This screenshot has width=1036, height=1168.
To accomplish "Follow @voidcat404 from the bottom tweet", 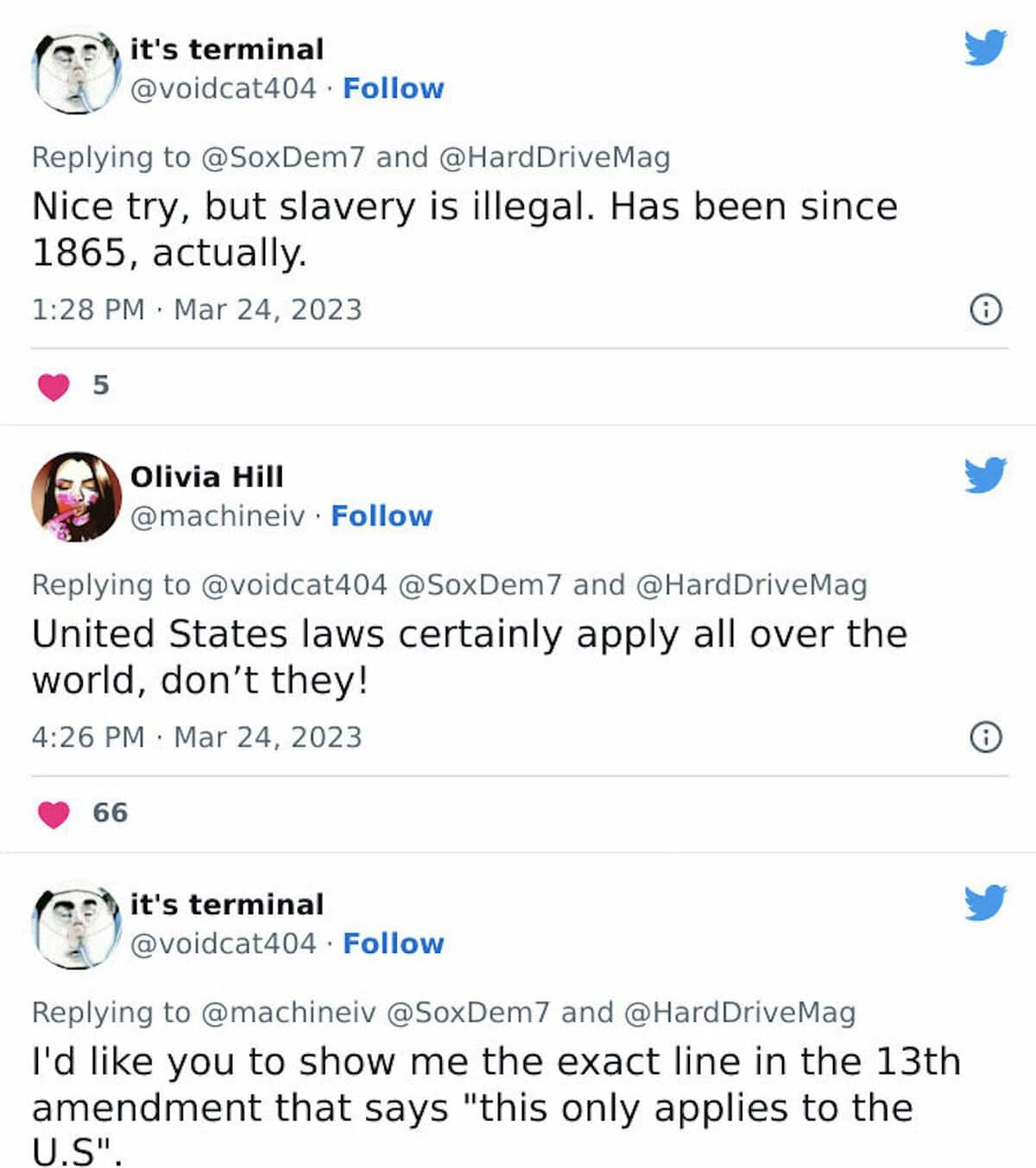I will point(393,944).
